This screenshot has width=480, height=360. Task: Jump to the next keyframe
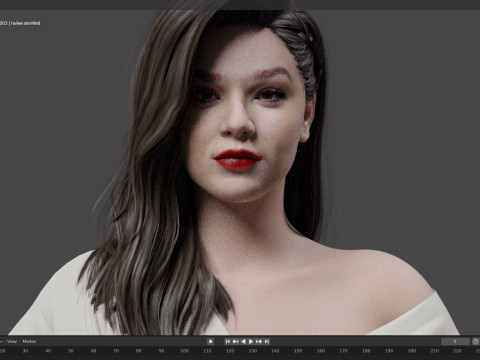pyautogui.click(x=259, y=341)
